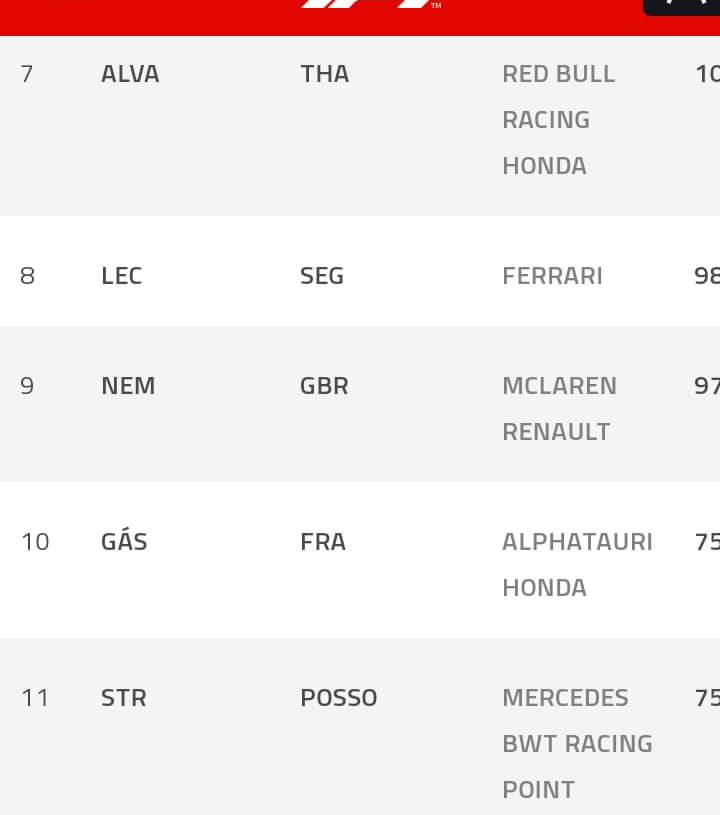
Task: Open driver ALVA in position 7
Action: tap(130, 74)
